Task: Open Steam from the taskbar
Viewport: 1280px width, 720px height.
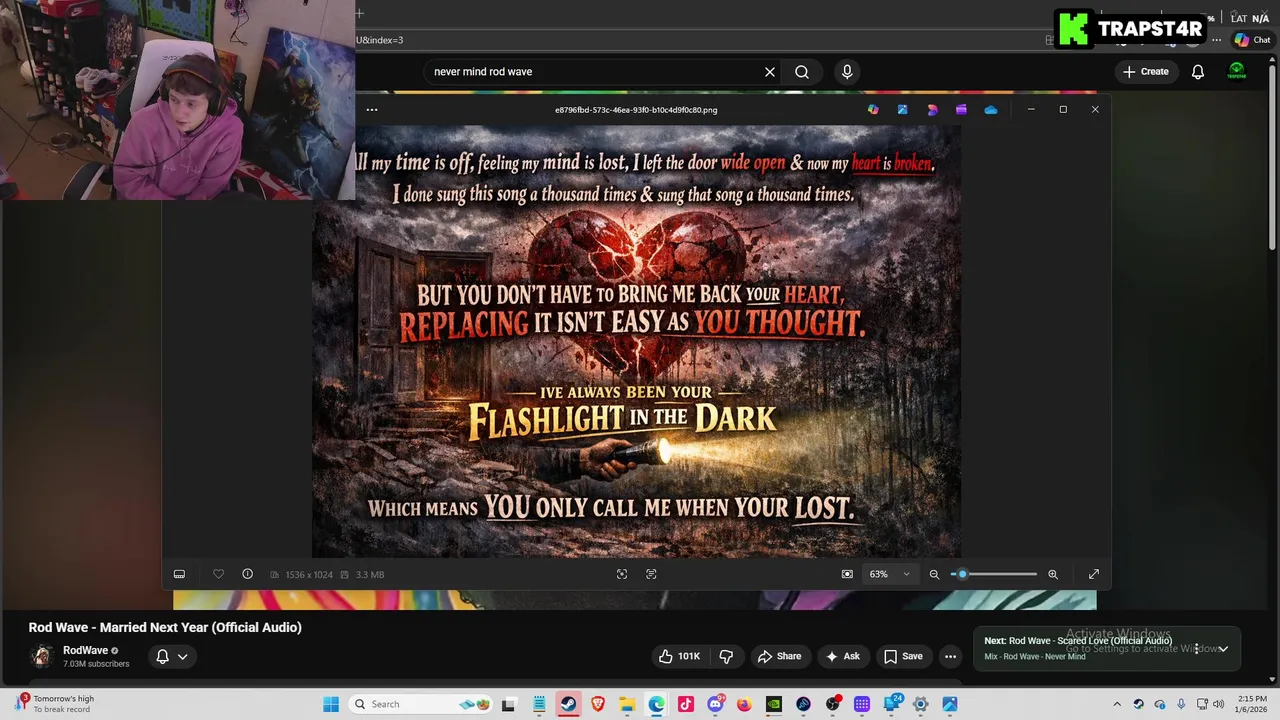Action: click(x=568, y=704)
